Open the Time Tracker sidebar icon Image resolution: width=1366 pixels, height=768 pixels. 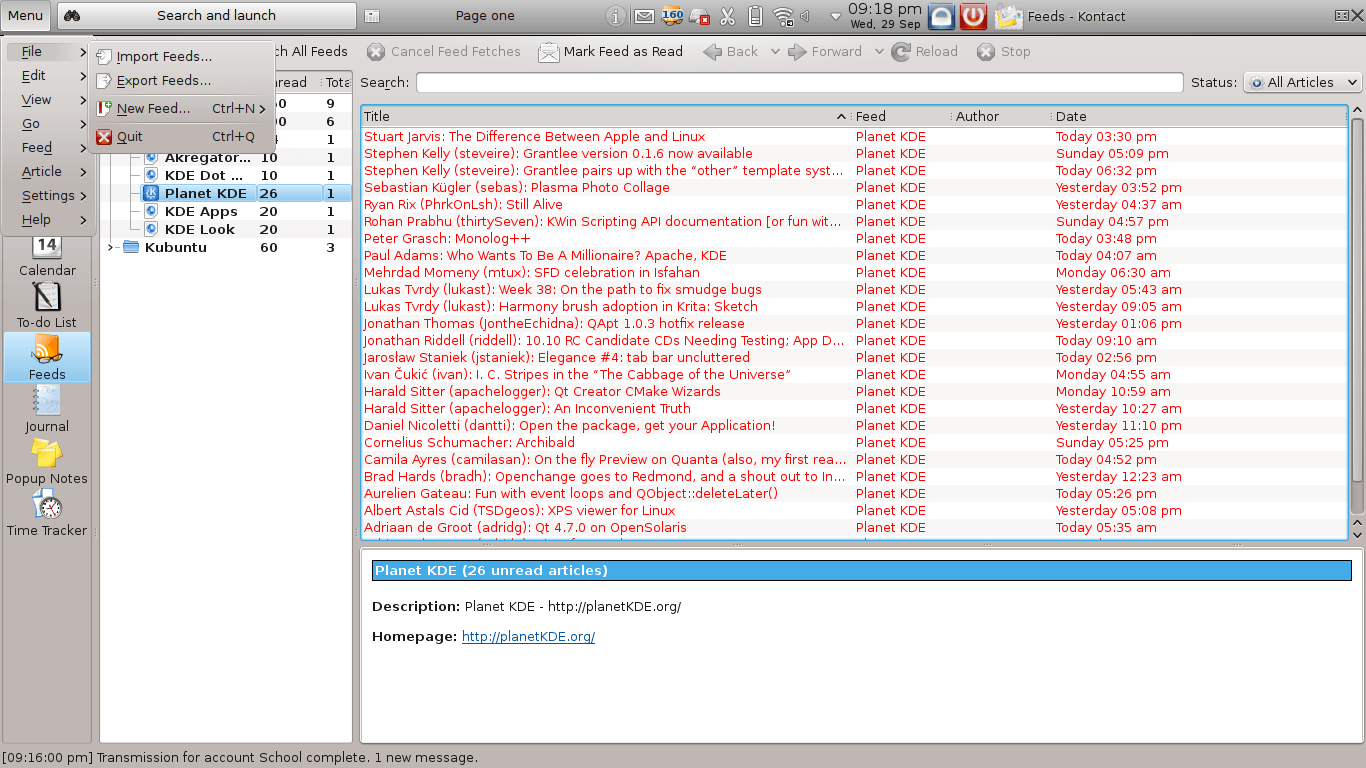[47, 512]
